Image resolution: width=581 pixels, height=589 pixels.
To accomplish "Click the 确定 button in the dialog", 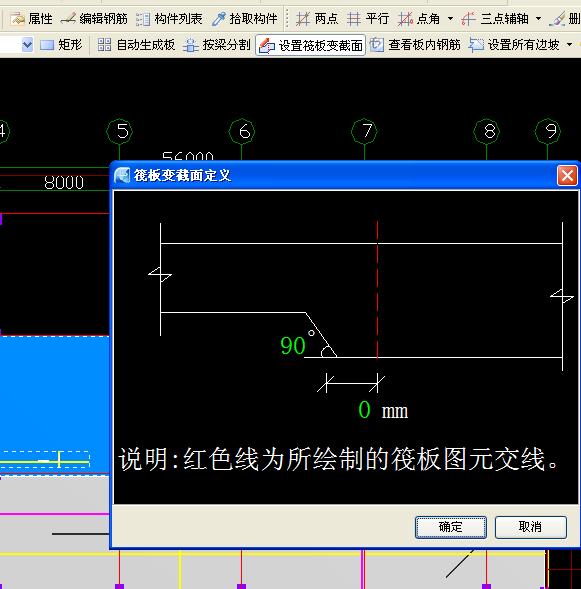I will pos(451,527).
